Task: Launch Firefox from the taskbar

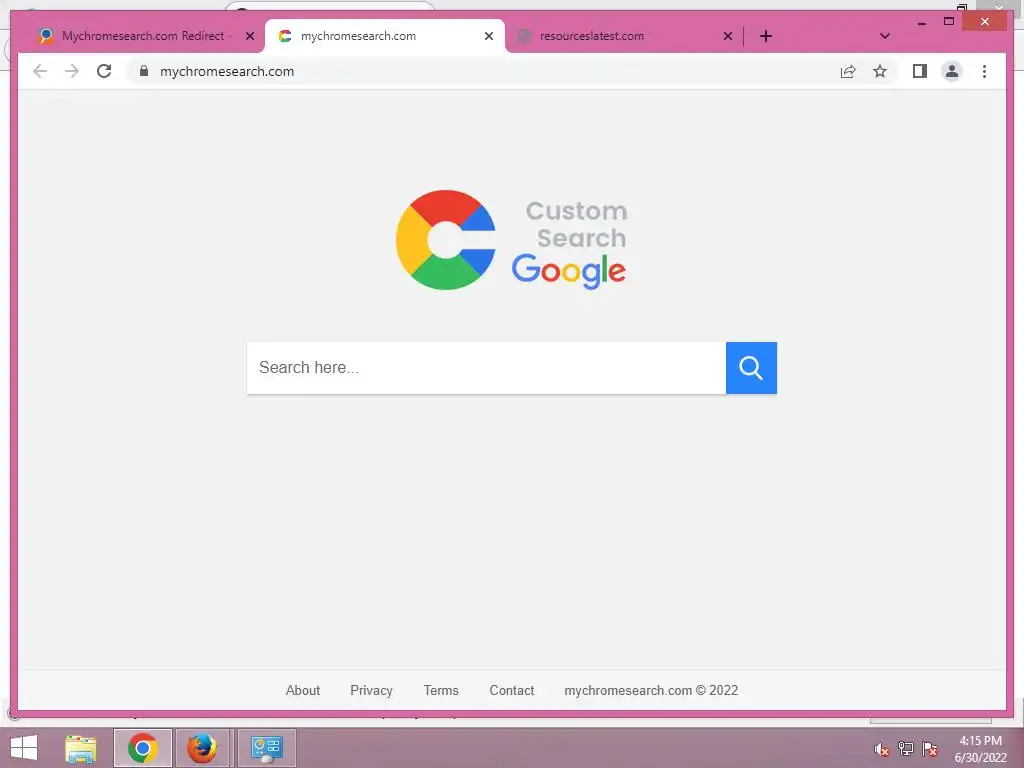Action: click(202, 748)
